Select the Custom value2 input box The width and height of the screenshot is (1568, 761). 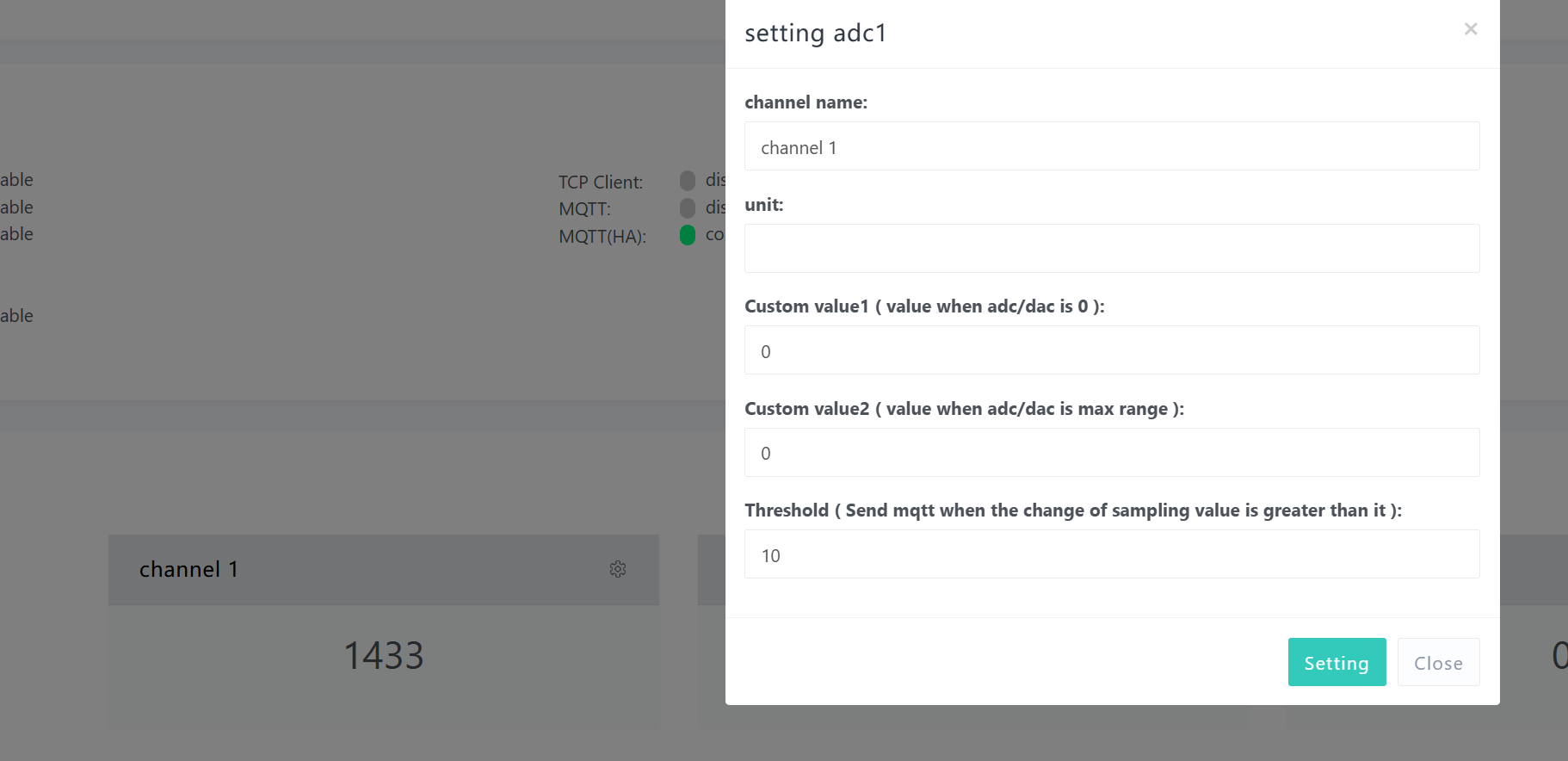[1111, 453]
